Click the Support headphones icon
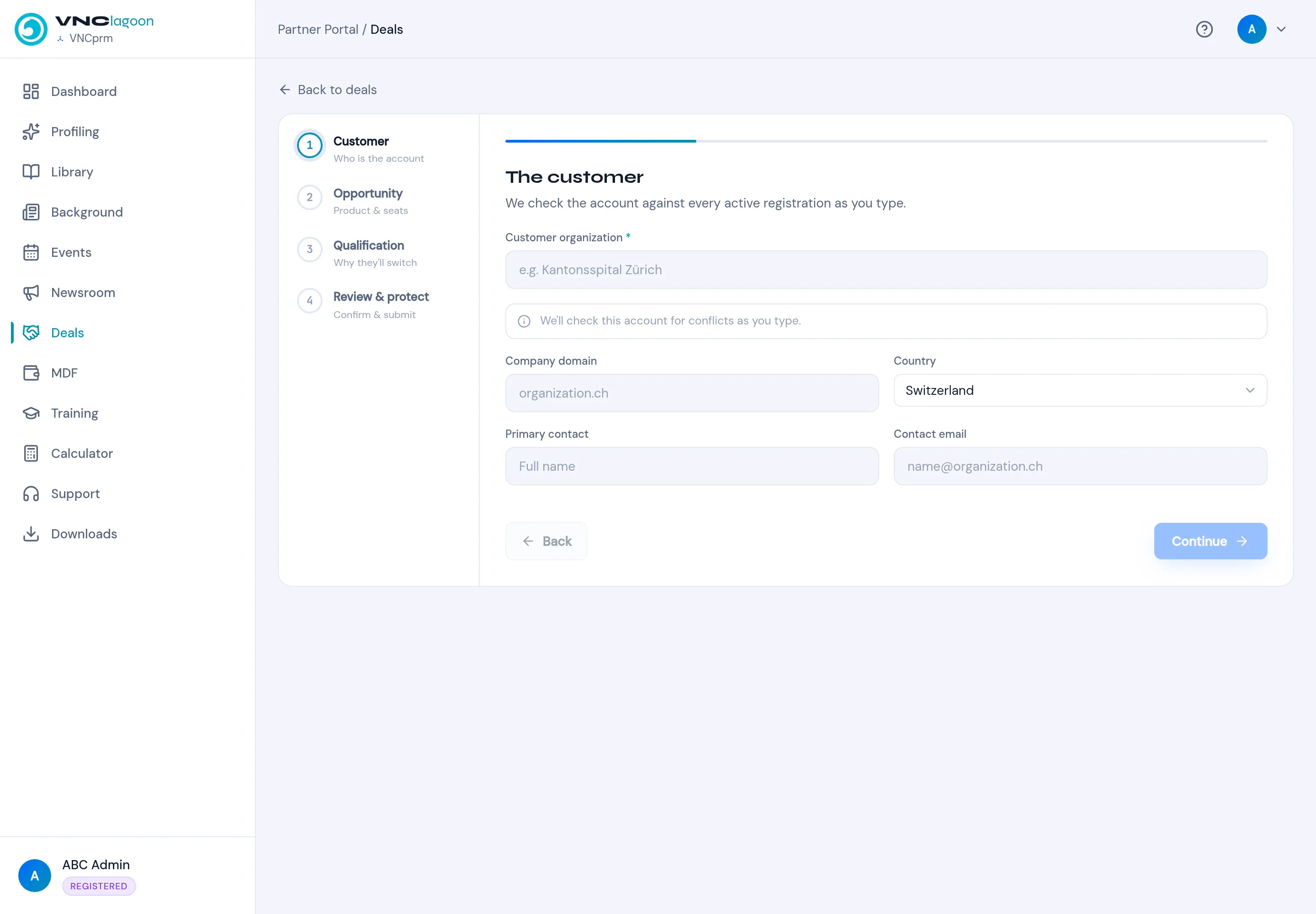Viewport: 1316px width, 914px height. (x=31, y=494)
